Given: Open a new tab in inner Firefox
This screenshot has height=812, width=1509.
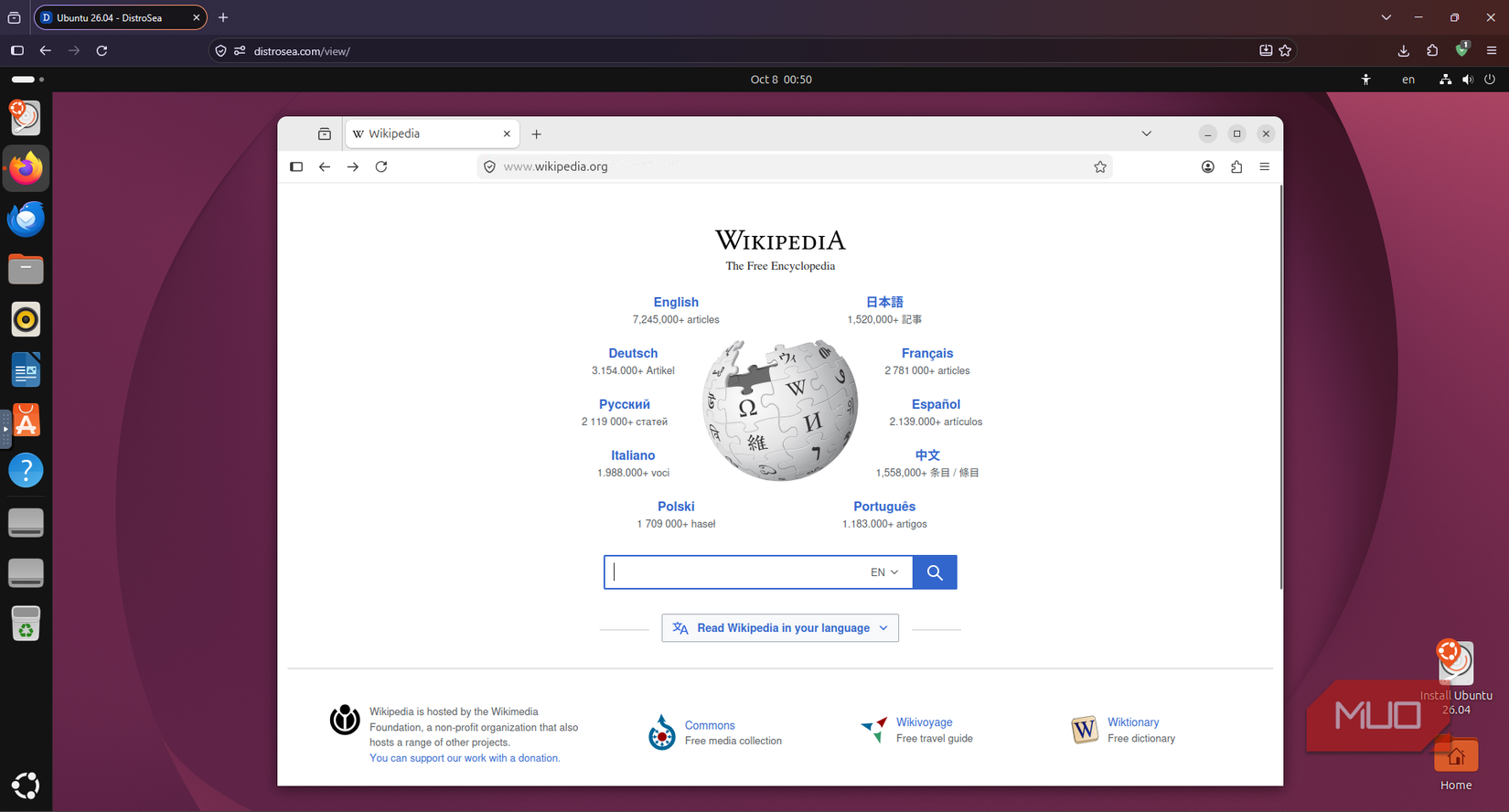Looking at the screenshot, I should [537, 134].
